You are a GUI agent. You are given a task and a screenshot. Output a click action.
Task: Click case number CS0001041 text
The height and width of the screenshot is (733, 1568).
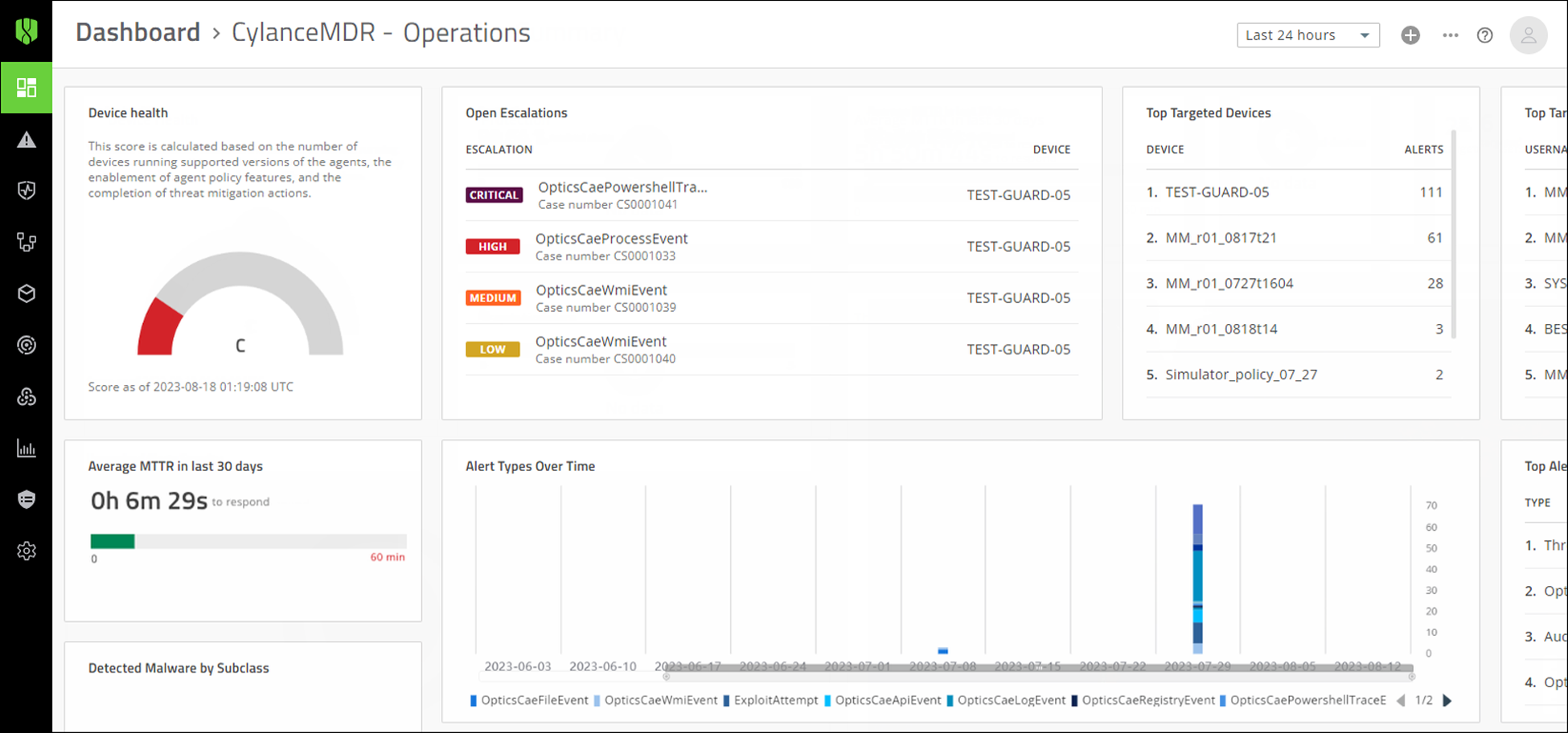tap(608, 205)
